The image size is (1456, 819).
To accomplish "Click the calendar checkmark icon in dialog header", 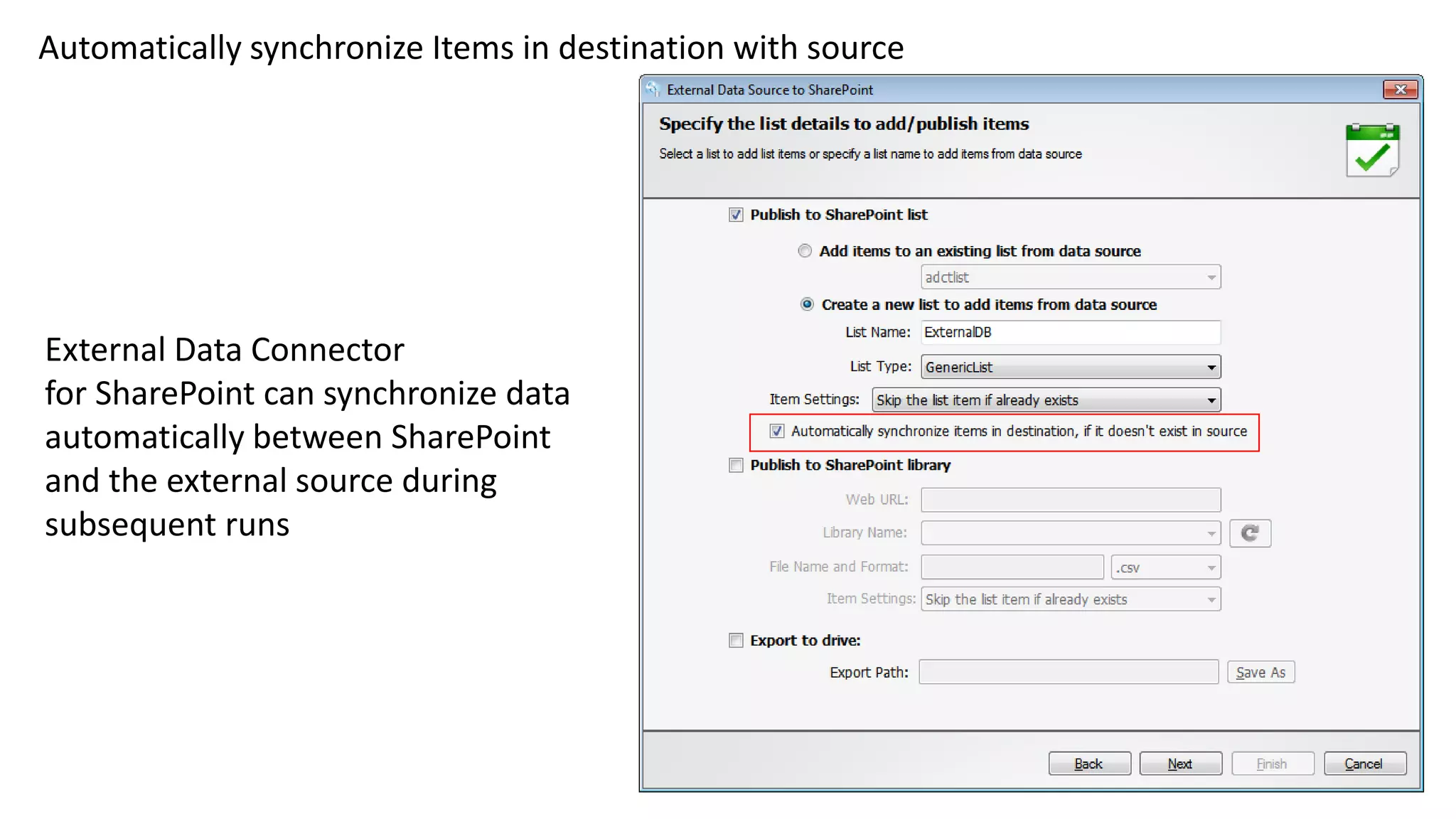I will point(1372,150).
